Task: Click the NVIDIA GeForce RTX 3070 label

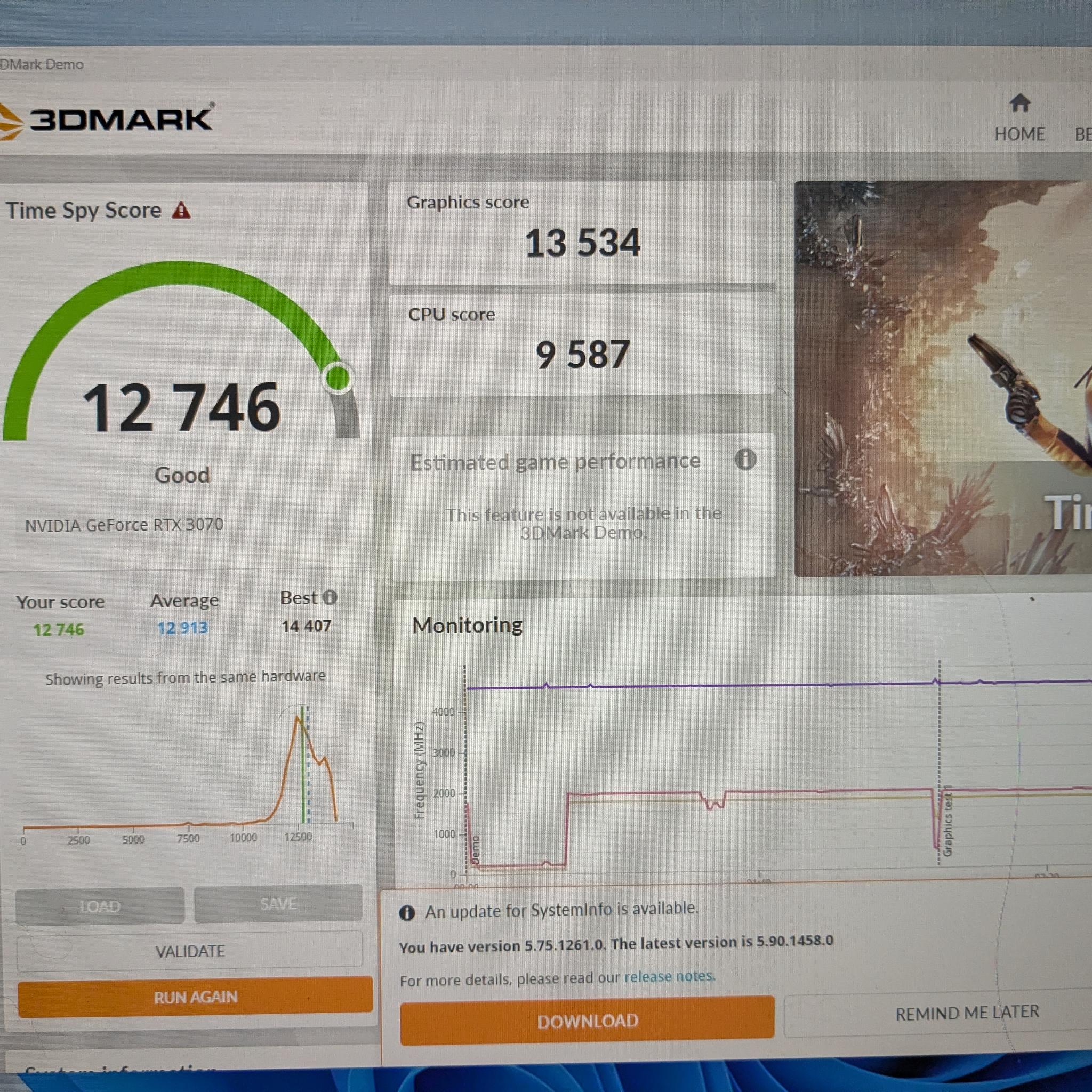Action: click(124, 525)
